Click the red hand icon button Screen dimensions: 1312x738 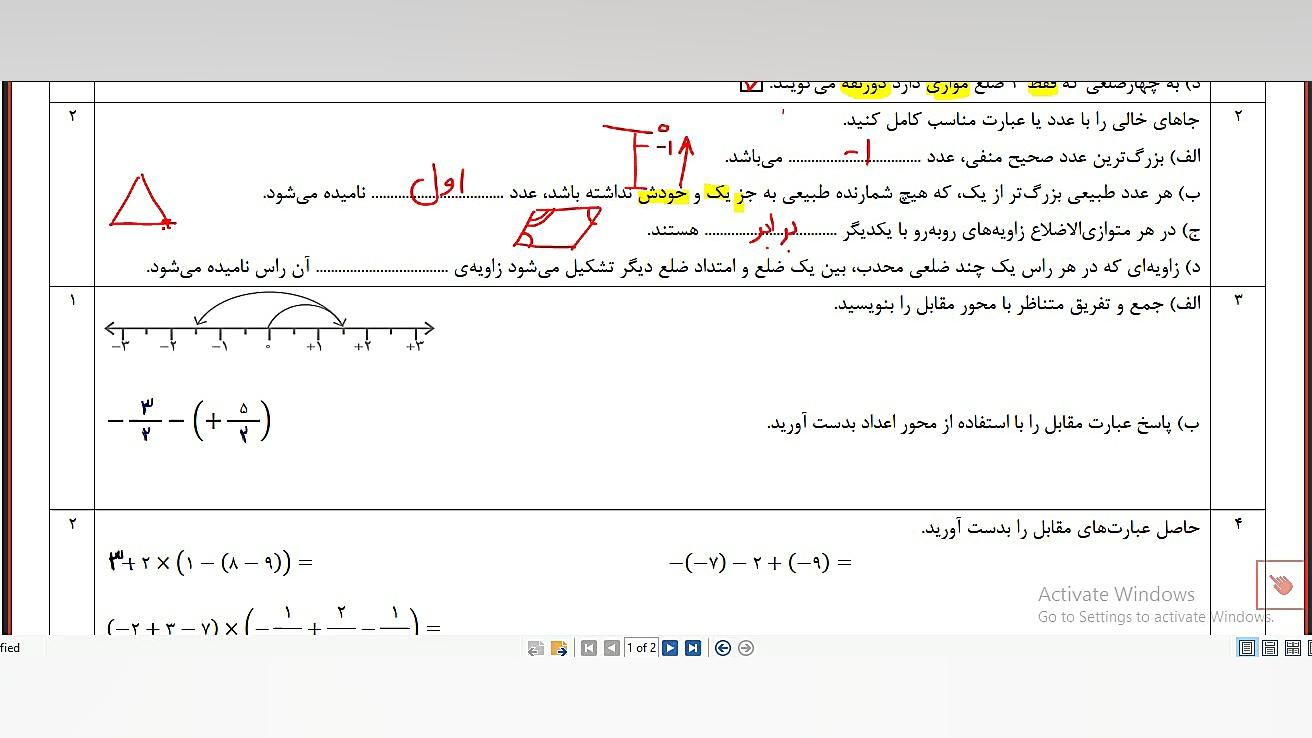pyautogui.click(x=1280, y=584)
